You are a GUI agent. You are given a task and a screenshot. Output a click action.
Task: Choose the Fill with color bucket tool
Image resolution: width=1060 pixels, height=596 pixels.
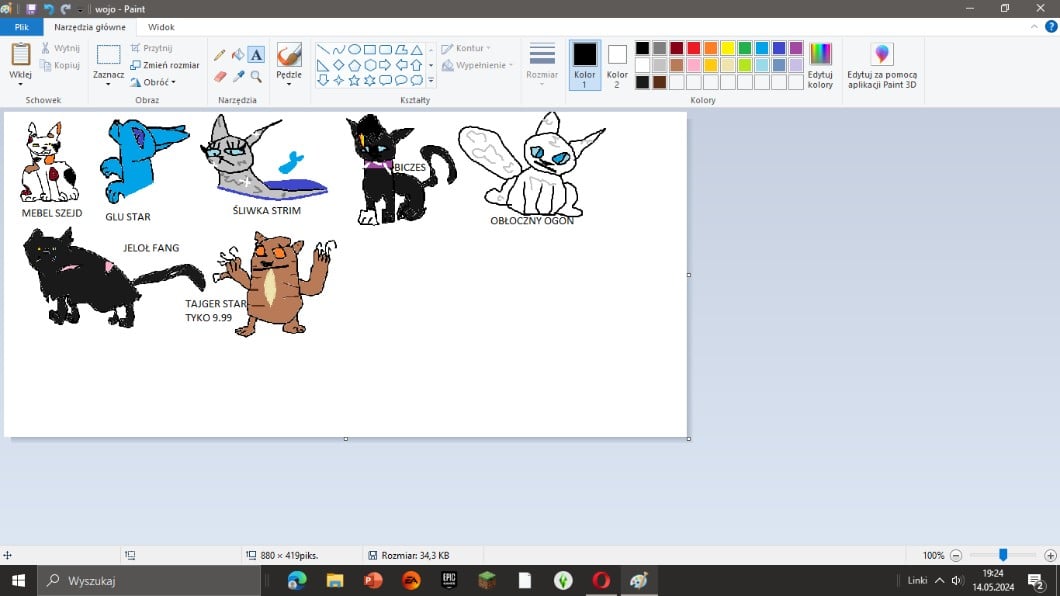click(x=238, y=55)
